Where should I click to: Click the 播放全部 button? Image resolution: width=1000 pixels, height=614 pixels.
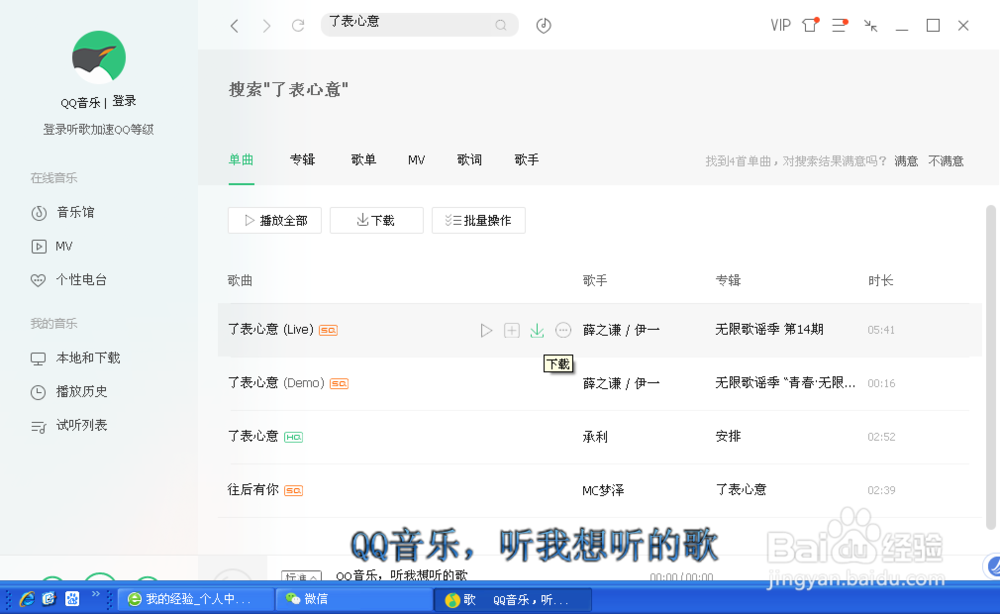pos(275,221)
